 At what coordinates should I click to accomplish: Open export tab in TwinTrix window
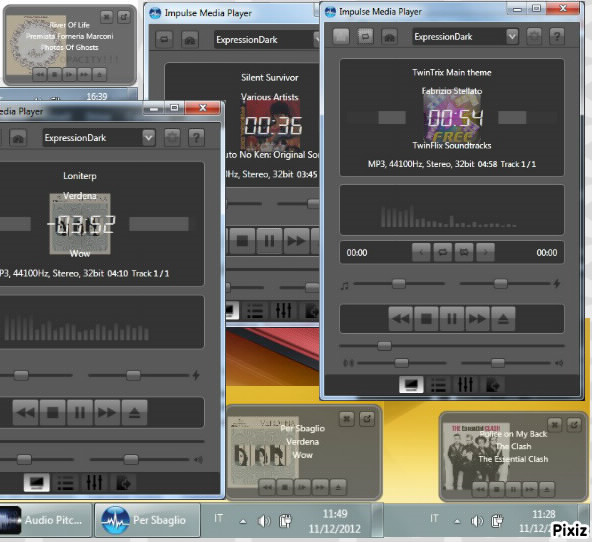pyautogui.click(x=492, y=385)
